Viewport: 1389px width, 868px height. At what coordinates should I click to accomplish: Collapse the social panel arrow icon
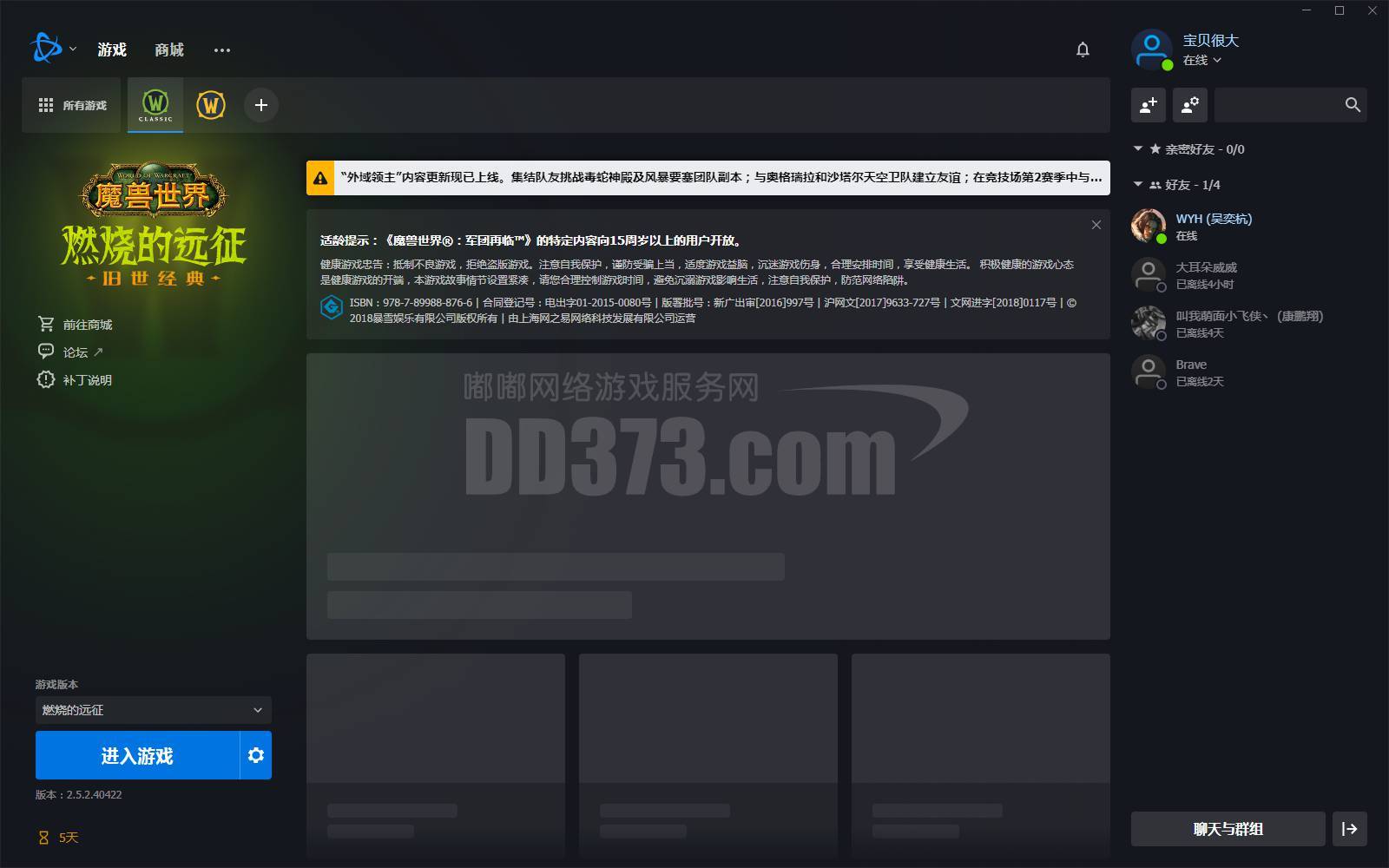tap(1350, 829)
